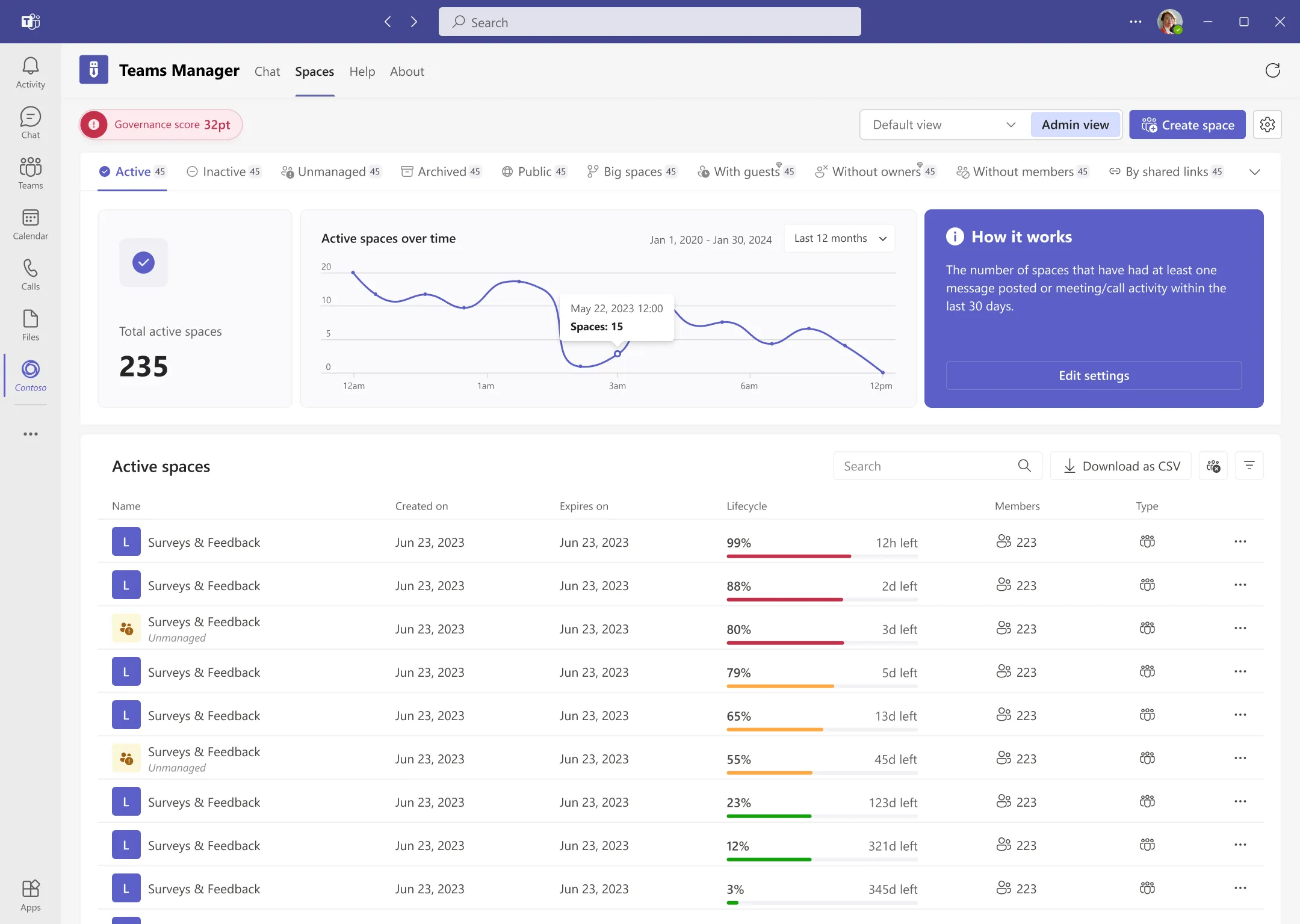Image resolution: width=1300 pixels, height=924 pixels.
Task: Open Calendar in the left sidebar
Action: pos(30,224)
